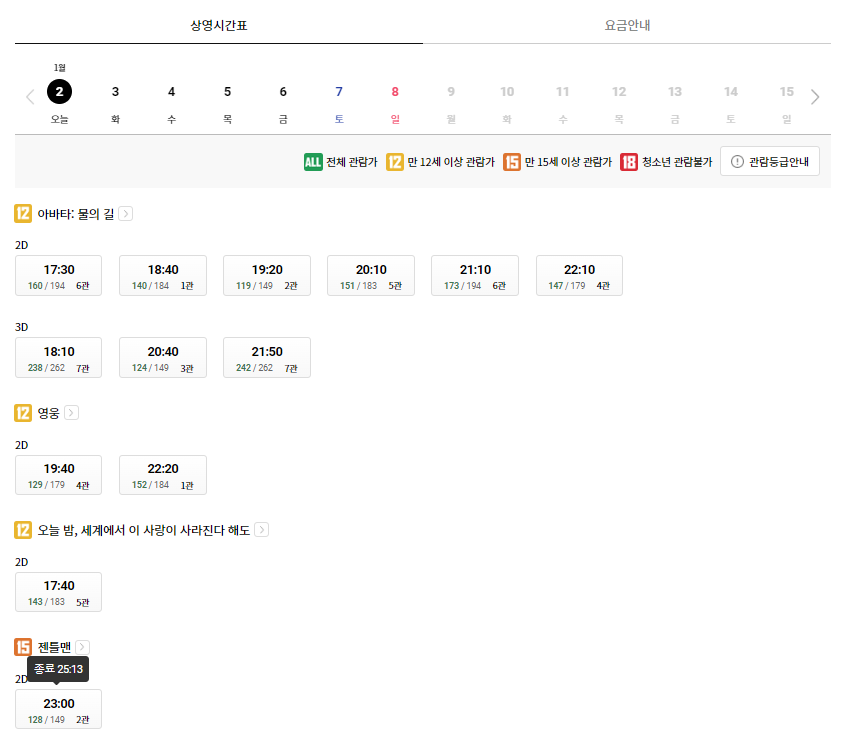The image size is (848, 753).
Task: Select Avatar 3D 20:40 showing in 3관
Action: point(163,358)
